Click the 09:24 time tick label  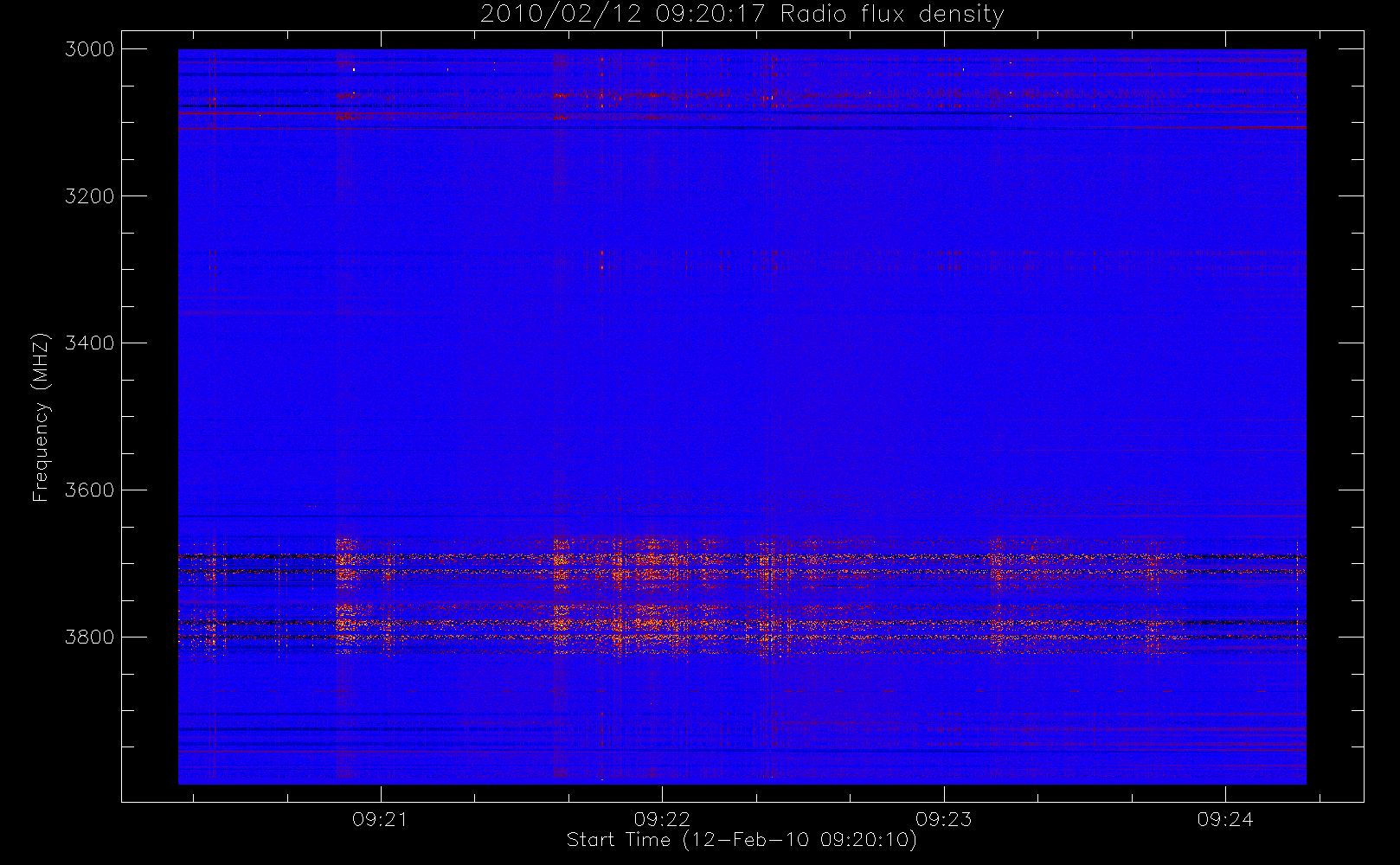coord(1225,819)
